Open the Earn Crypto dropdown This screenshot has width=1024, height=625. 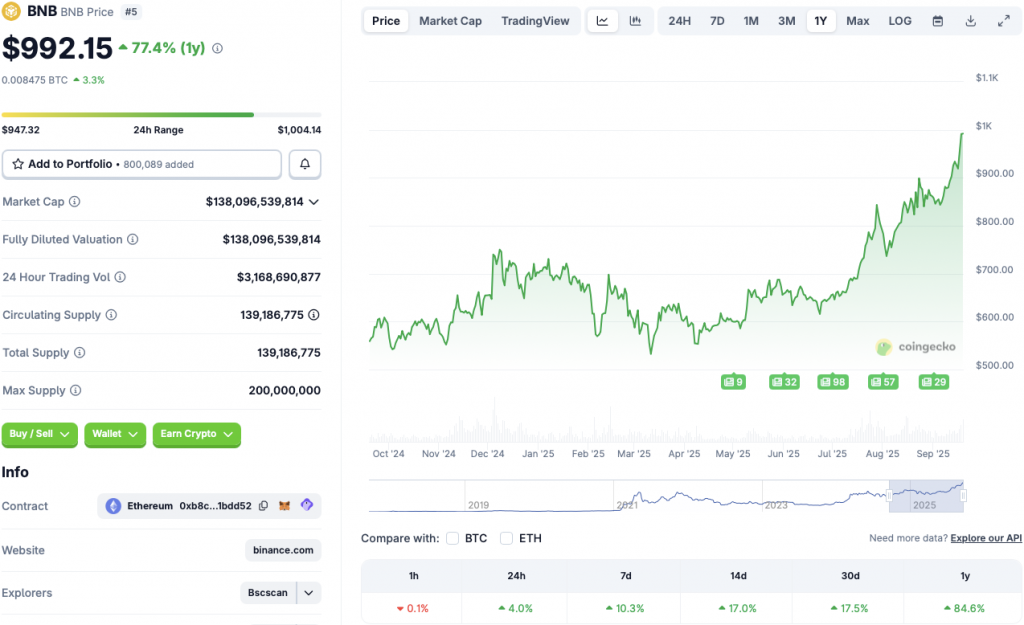point(196,434)
